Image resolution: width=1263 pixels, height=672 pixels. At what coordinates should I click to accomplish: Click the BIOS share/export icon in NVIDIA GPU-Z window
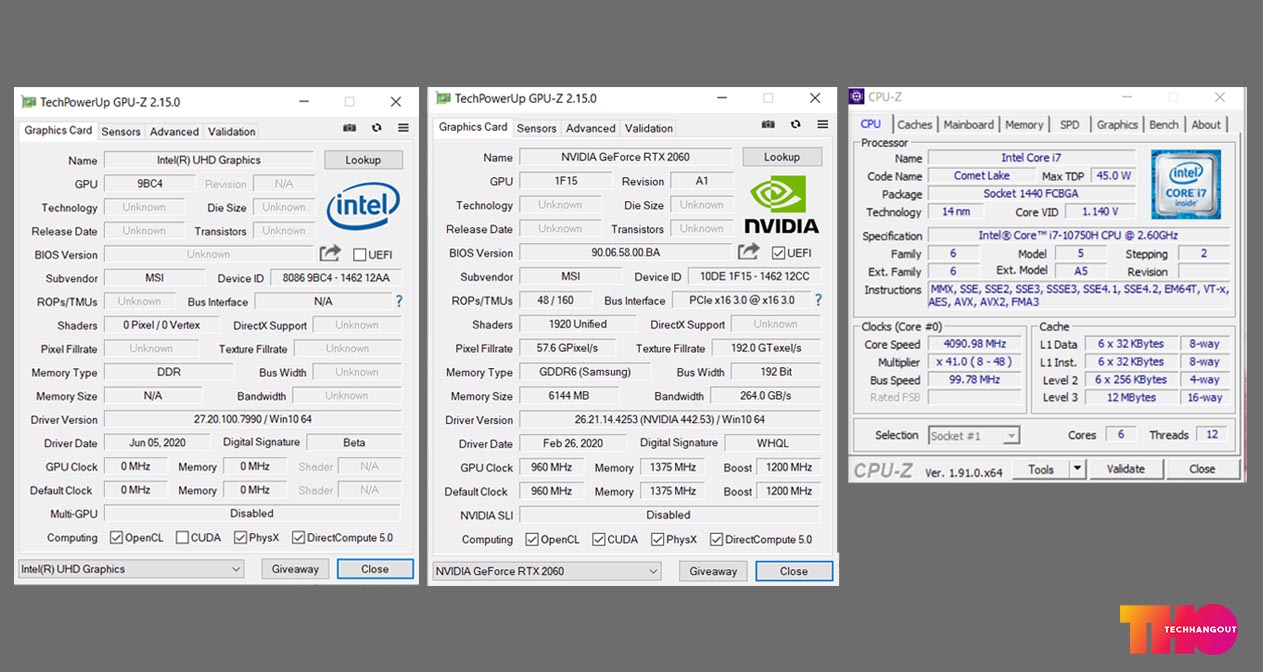pyautogui.click(x=748, y=252)
